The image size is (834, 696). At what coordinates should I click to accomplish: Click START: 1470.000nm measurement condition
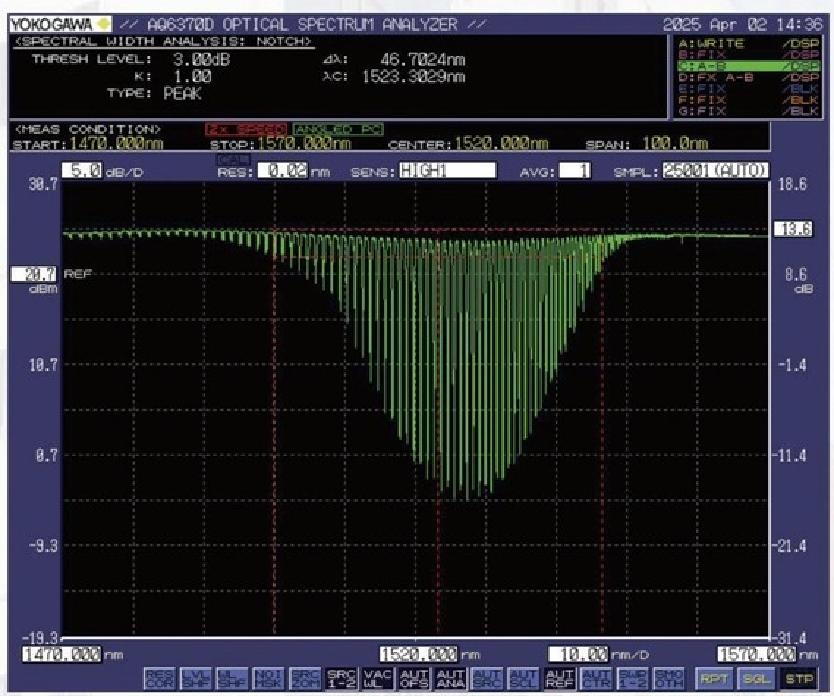coord(88,144)
